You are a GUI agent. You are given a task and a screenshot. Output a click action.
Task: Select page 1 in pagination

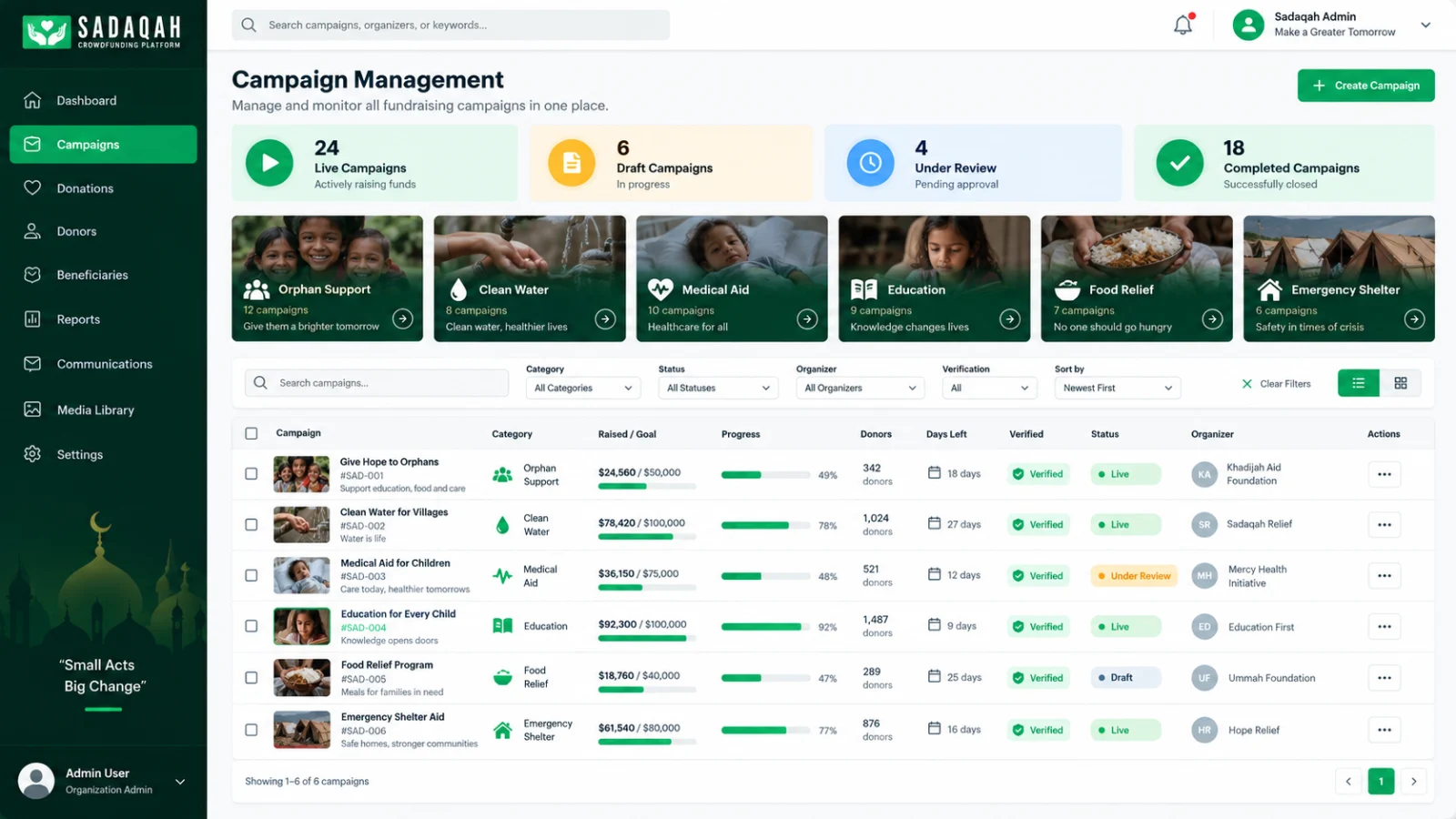1380,781
